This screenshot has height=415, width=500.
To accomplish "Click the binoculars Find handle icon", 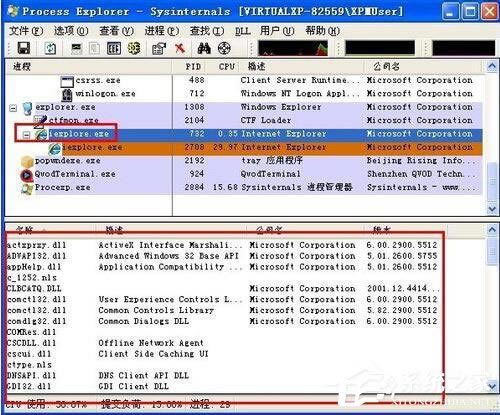I will coord(204,49).
